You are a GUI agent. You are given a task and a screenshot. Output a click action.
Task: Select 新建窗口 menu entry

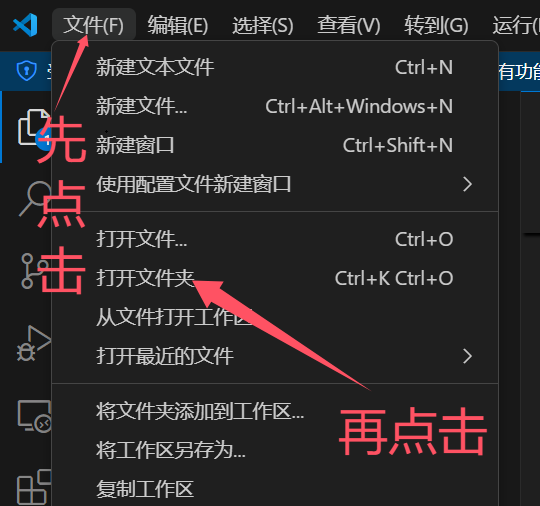pyautogui.click(x=274, y=145)
